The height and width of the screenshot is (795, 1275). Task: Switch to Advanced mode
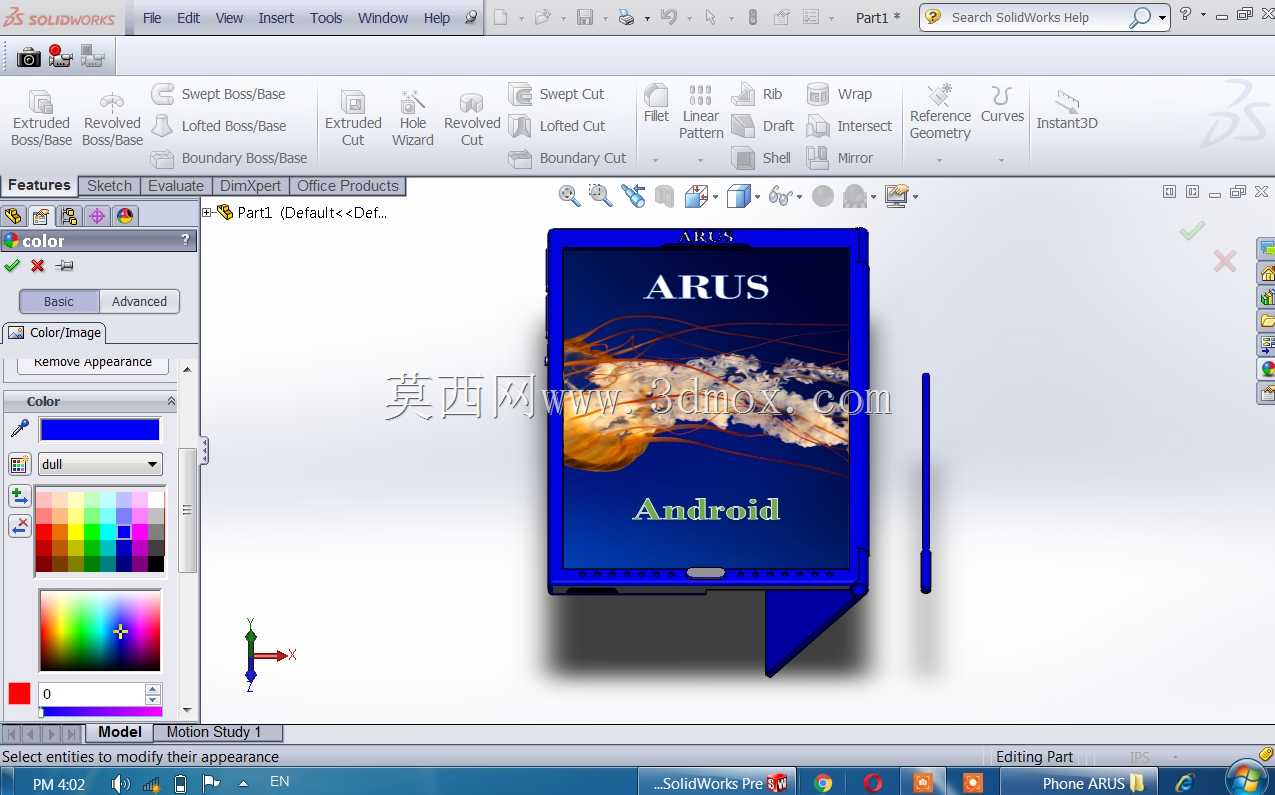coord(139,301)
